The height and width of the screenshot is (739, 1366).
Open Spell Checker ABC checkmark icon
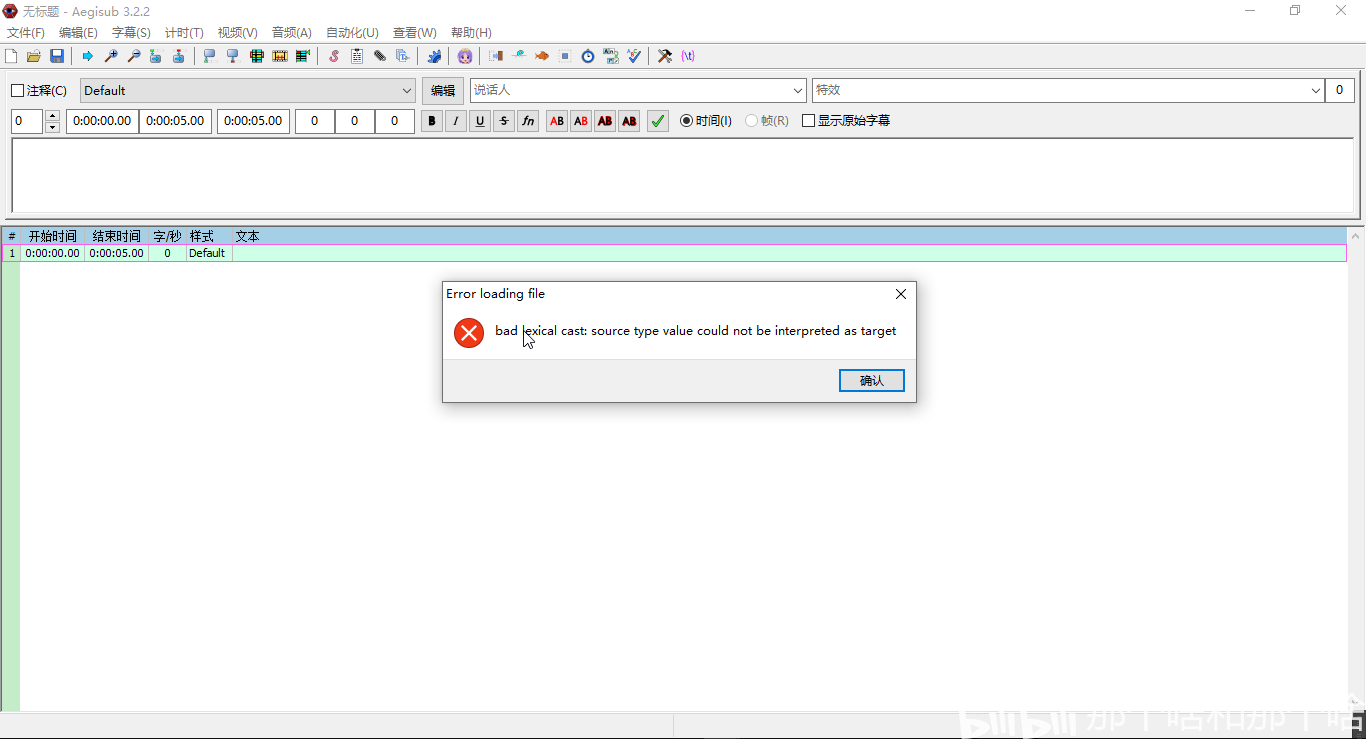coord(634,56)
